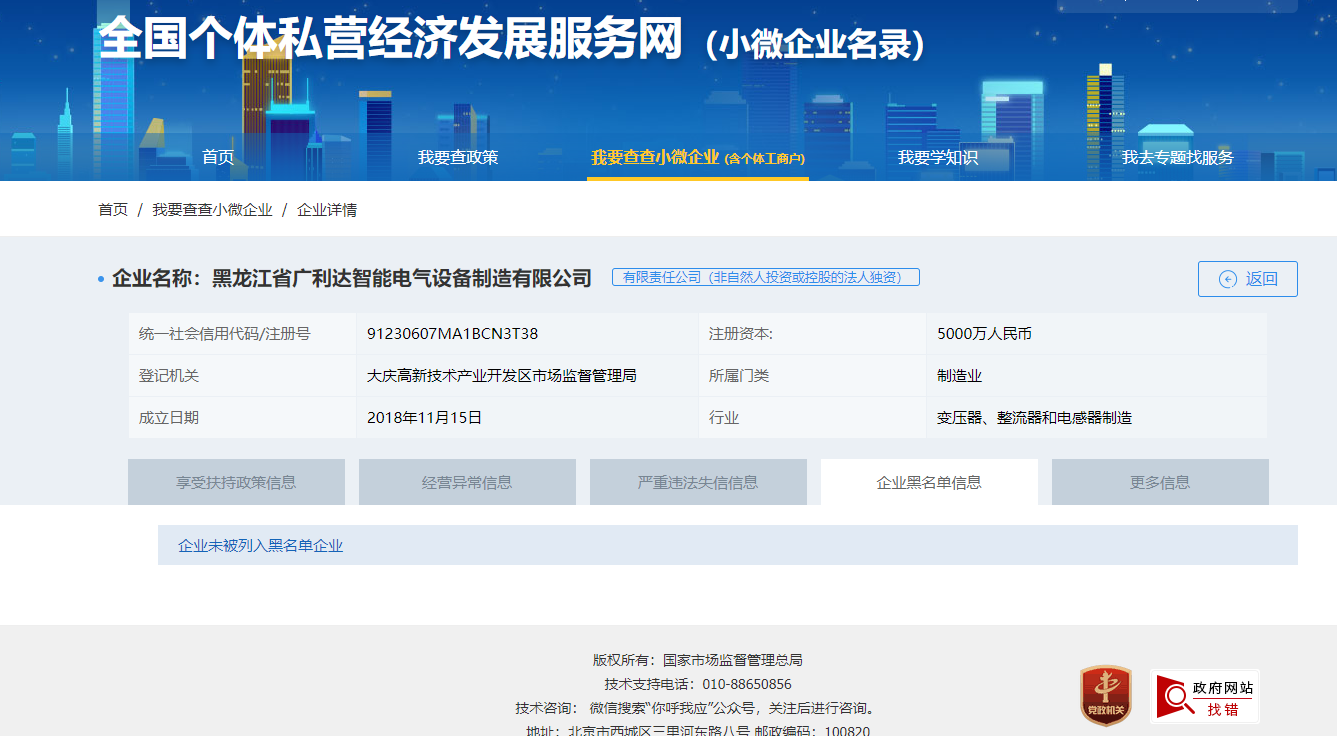Click 我要查查小微企业 breadcrumb link
The image size is (1337, 736).
(x=212, y=210)
